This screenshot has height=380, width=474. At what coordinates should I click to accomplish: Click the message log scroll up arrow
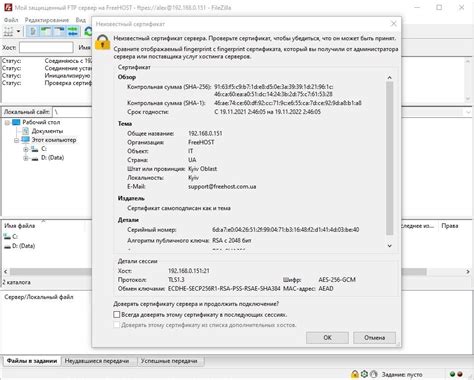[468, 61]
